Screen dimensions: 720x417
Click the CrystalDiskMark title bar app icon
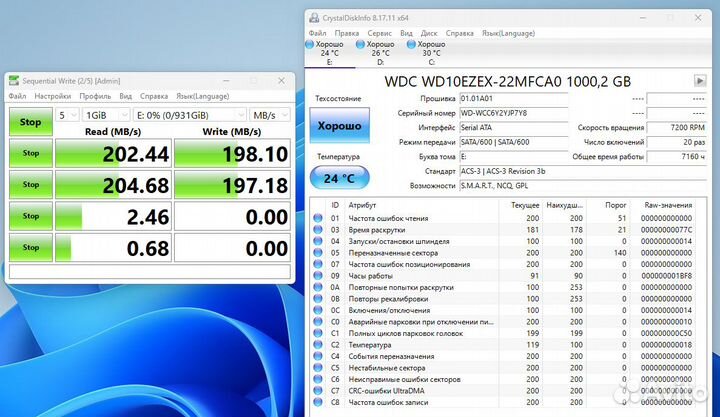pyautogui.click(x=14, y=80)
